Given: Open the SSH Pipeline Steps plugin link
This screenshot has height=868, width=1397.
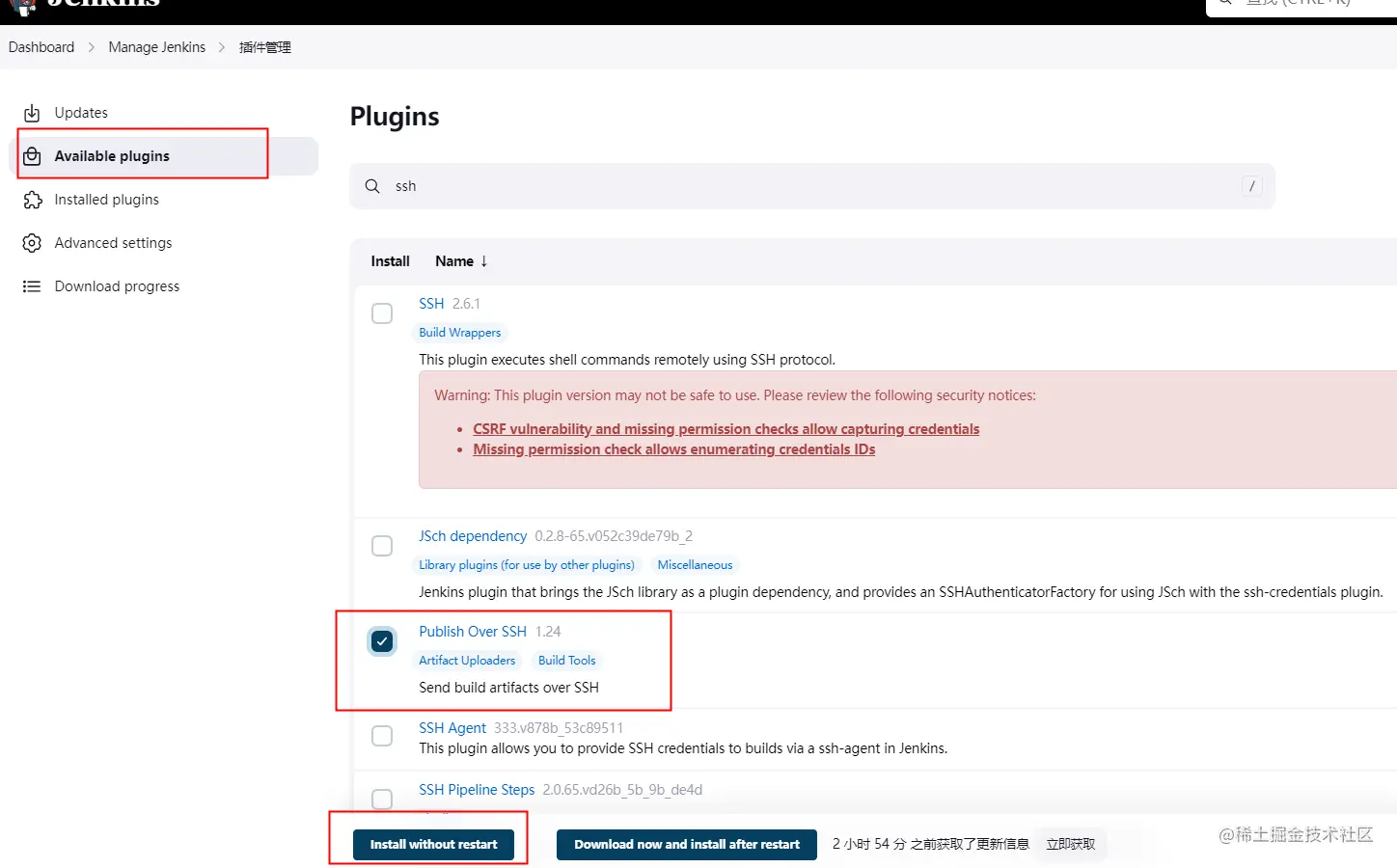Looking at the screenshot, I should click(477, 790).
